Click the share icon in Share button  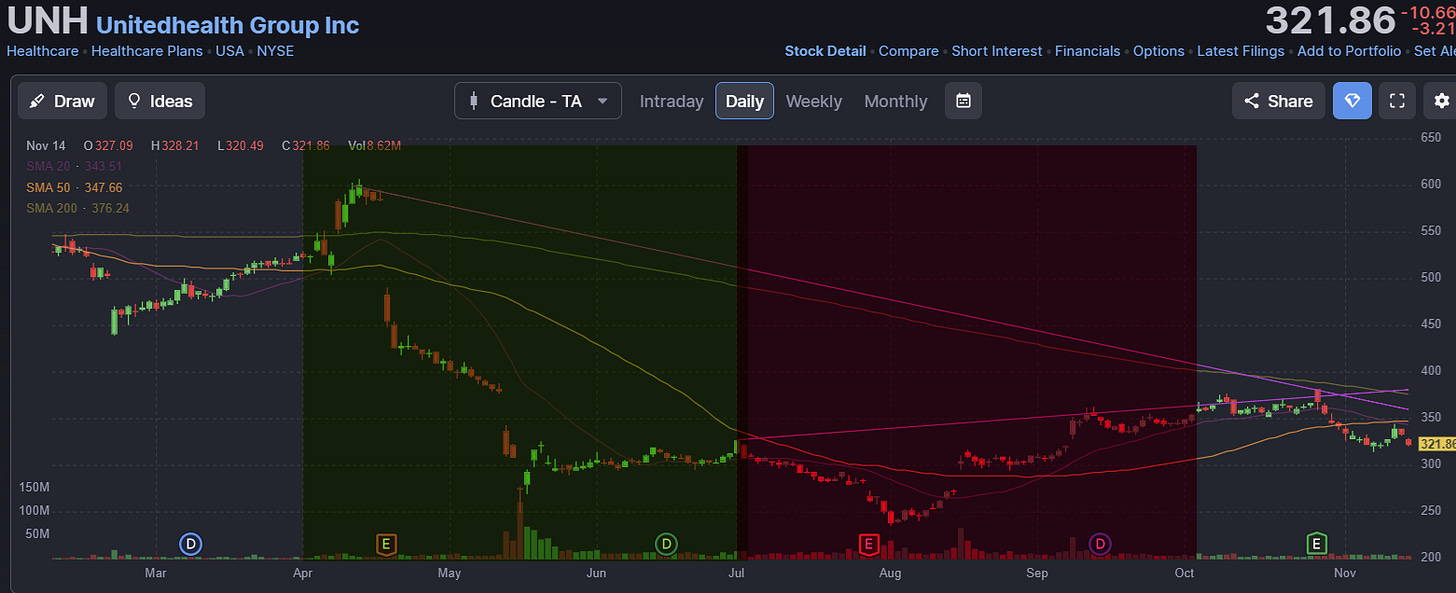pyautogui.click(x=1251, y=101)
